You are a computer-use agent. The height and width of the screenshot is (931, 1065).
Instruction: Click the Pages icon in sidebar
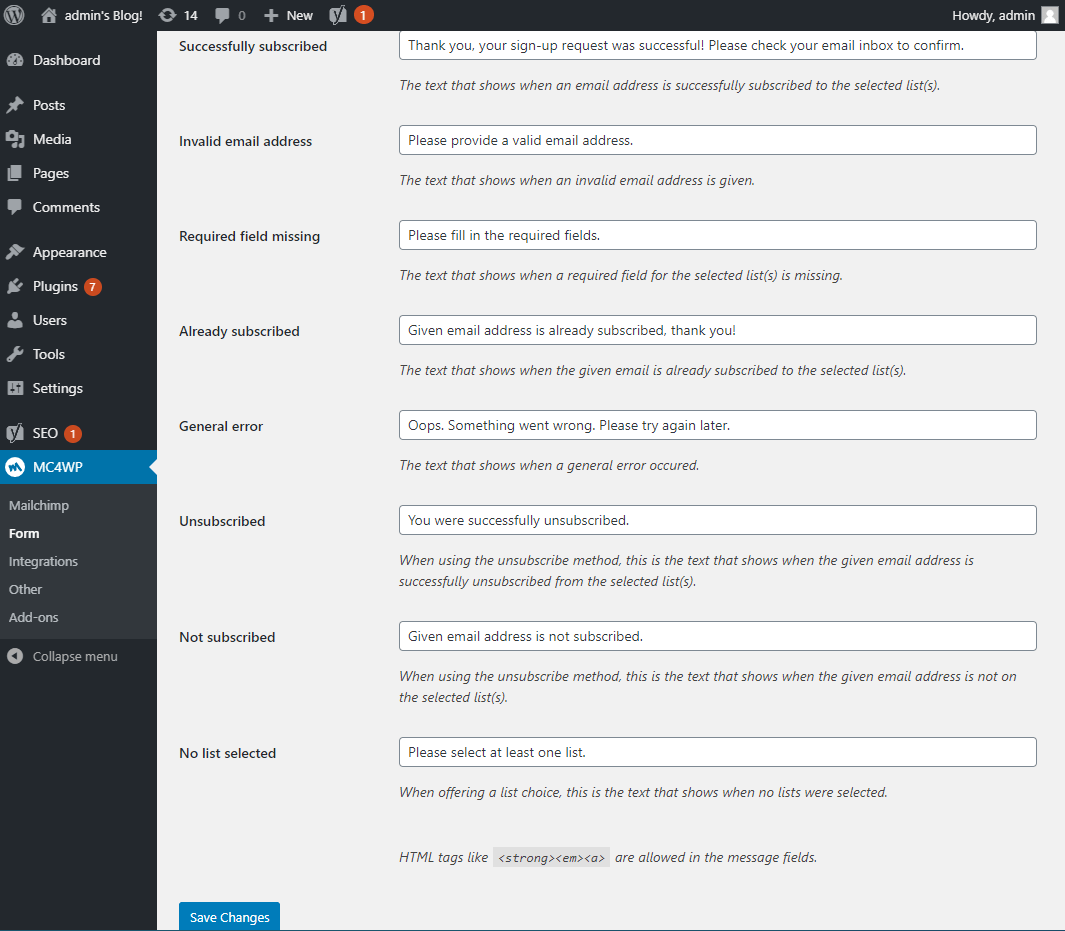click(x=15, y=173)
